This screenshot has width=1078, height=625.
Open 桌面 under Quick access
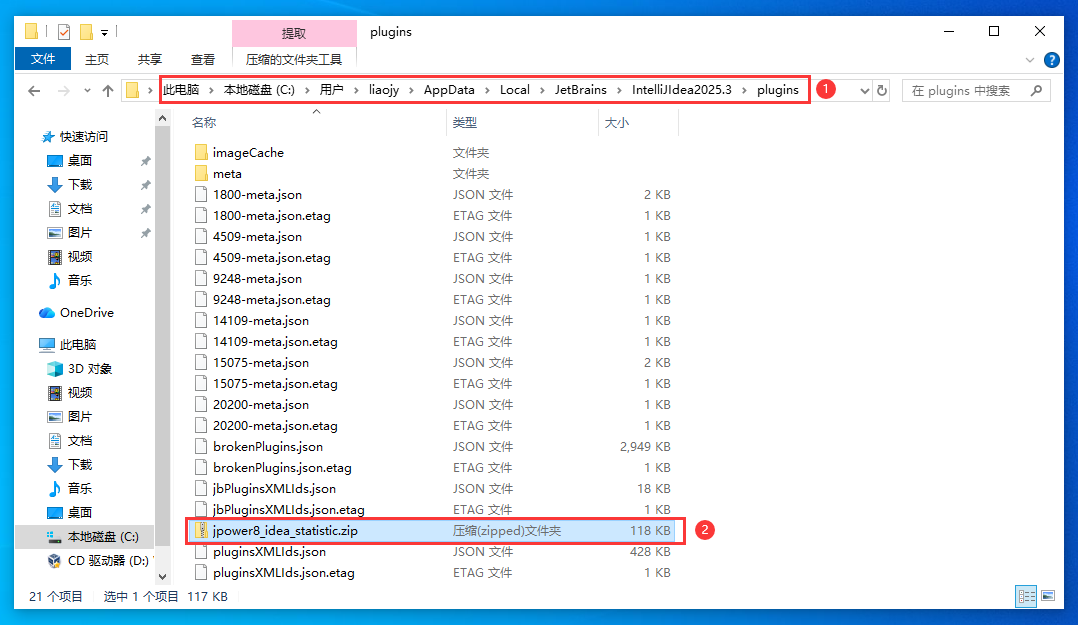tap(80, 161)
